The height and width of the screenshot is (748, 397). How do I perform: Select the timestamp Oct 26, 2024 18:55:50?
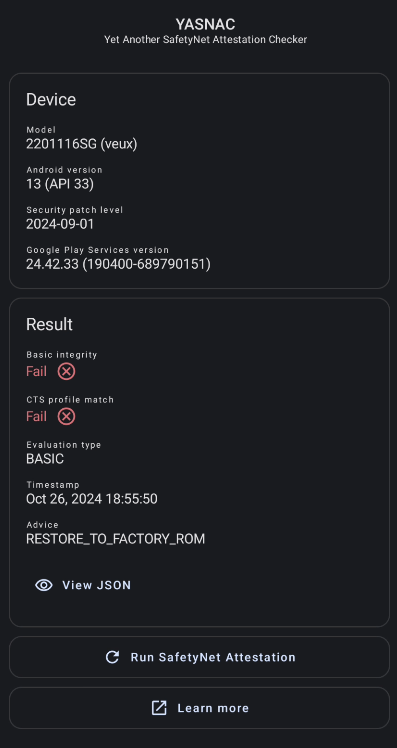[x=92, y=499]
